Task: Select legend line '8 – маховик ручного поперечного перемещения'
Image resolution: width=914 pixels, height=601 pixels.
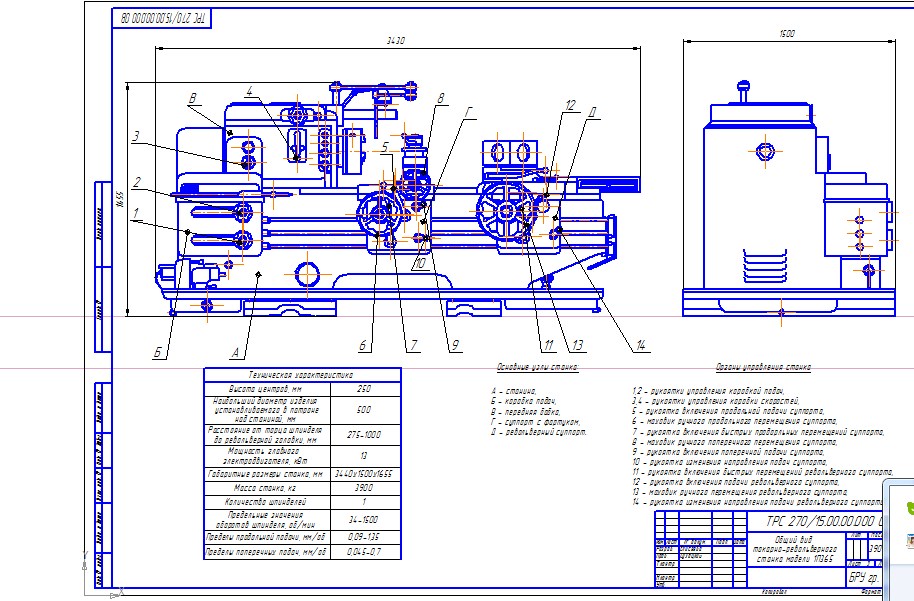Action: pyautogui.click(x=735, y=442)
